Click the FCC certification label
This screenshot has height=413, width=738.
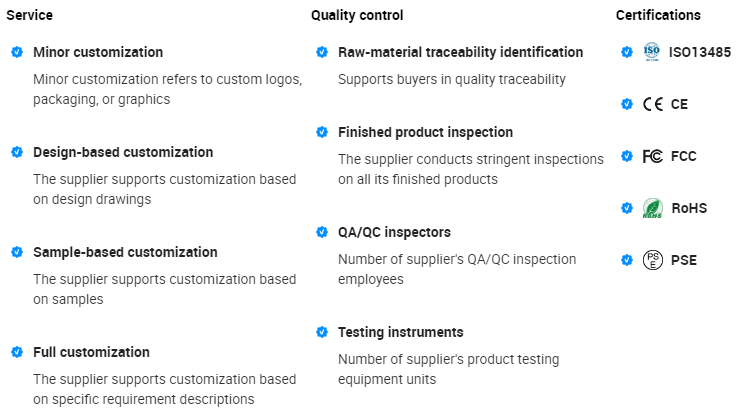click(x=684, y=156)
